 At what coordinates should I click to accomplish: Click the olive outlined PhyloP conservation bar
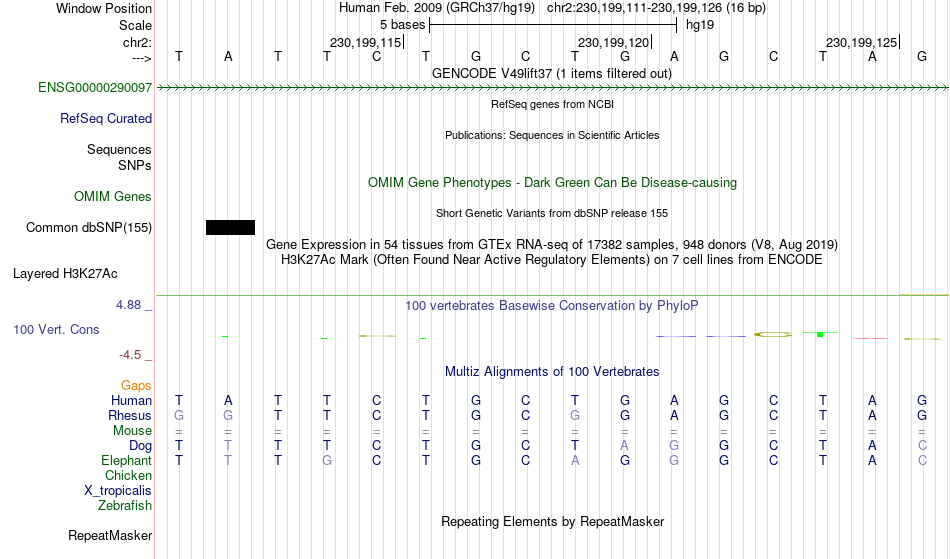(773, 334)
